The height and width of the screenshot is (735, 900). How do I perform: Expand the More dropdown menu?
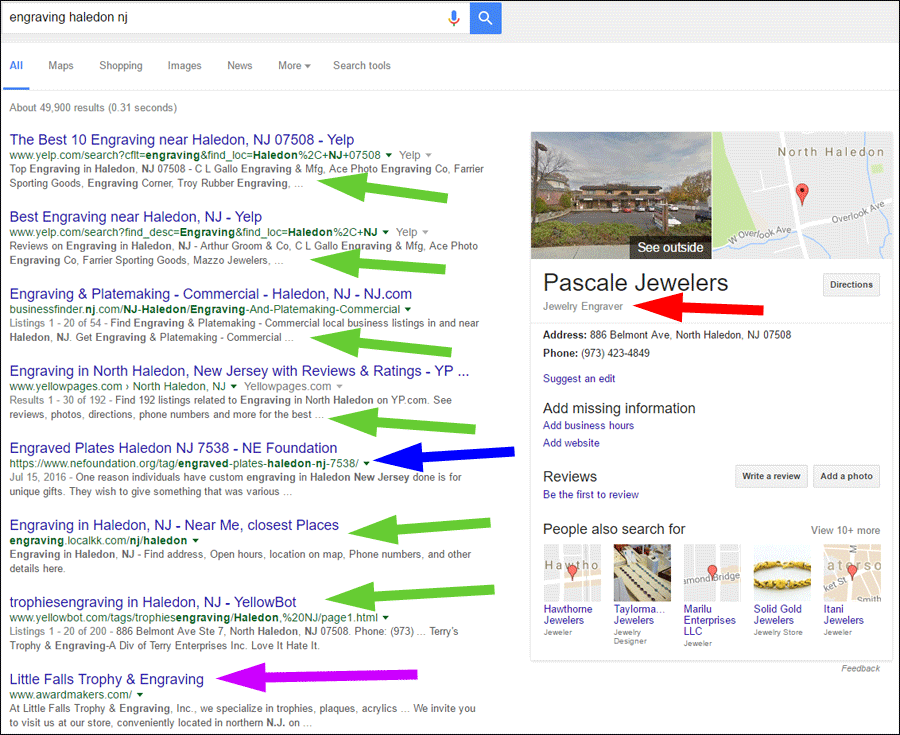click(294, 65)
